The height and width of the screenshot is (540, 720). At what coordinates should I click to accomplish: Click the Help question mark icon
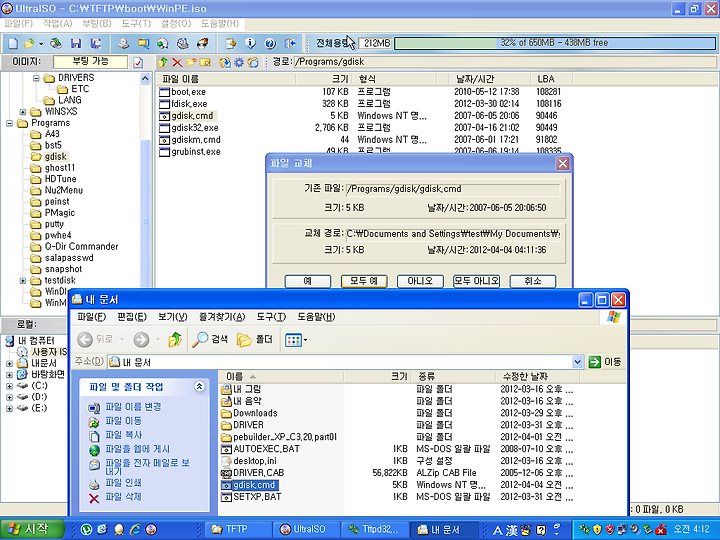(x=270, y=44)
